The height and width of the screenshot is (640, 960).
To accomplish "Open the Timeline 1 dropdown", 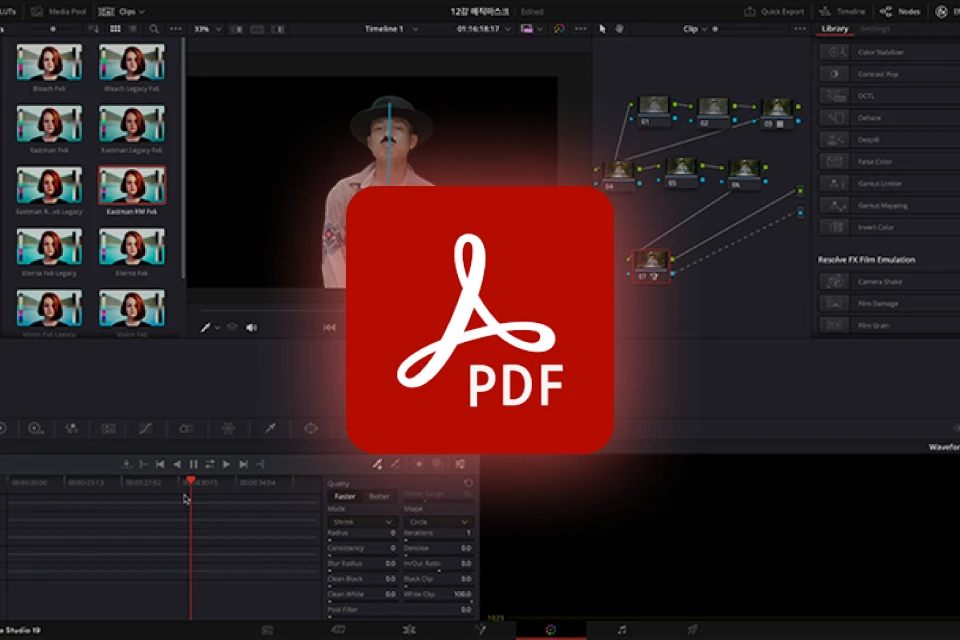I will (x=392, y=29).
